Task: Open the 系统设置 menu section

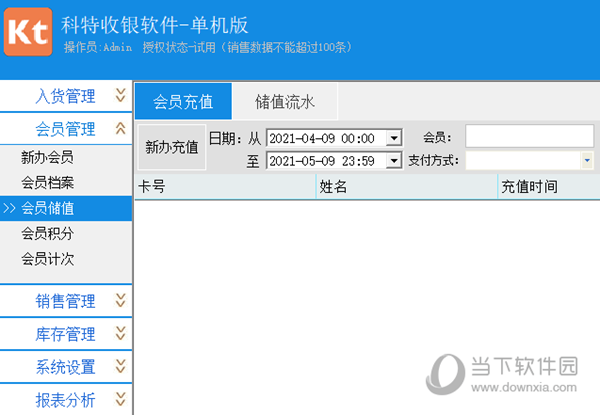Action: 66,366
